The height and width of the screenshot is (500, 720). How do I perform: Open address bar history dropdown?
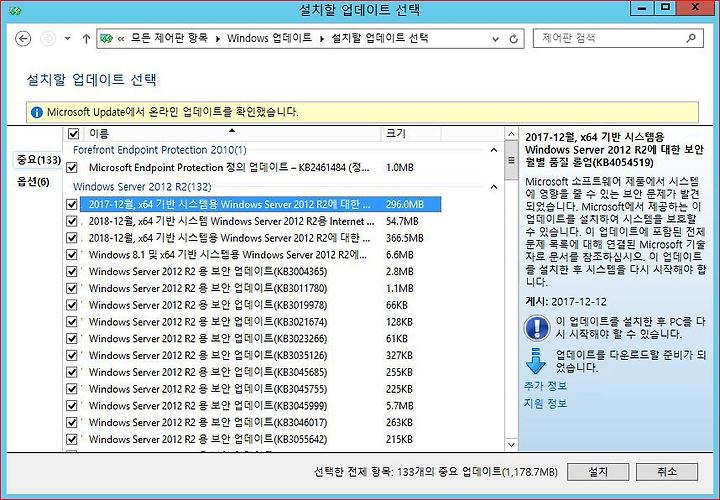click(x=495, y=39)
